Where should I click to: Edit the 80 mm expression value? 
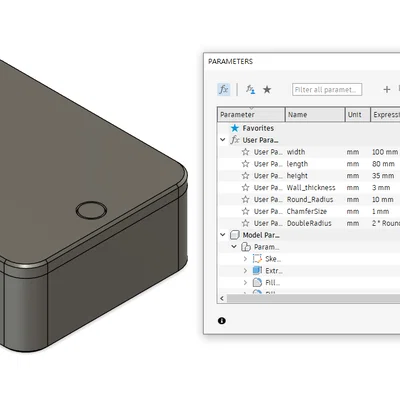coord(383,164)
